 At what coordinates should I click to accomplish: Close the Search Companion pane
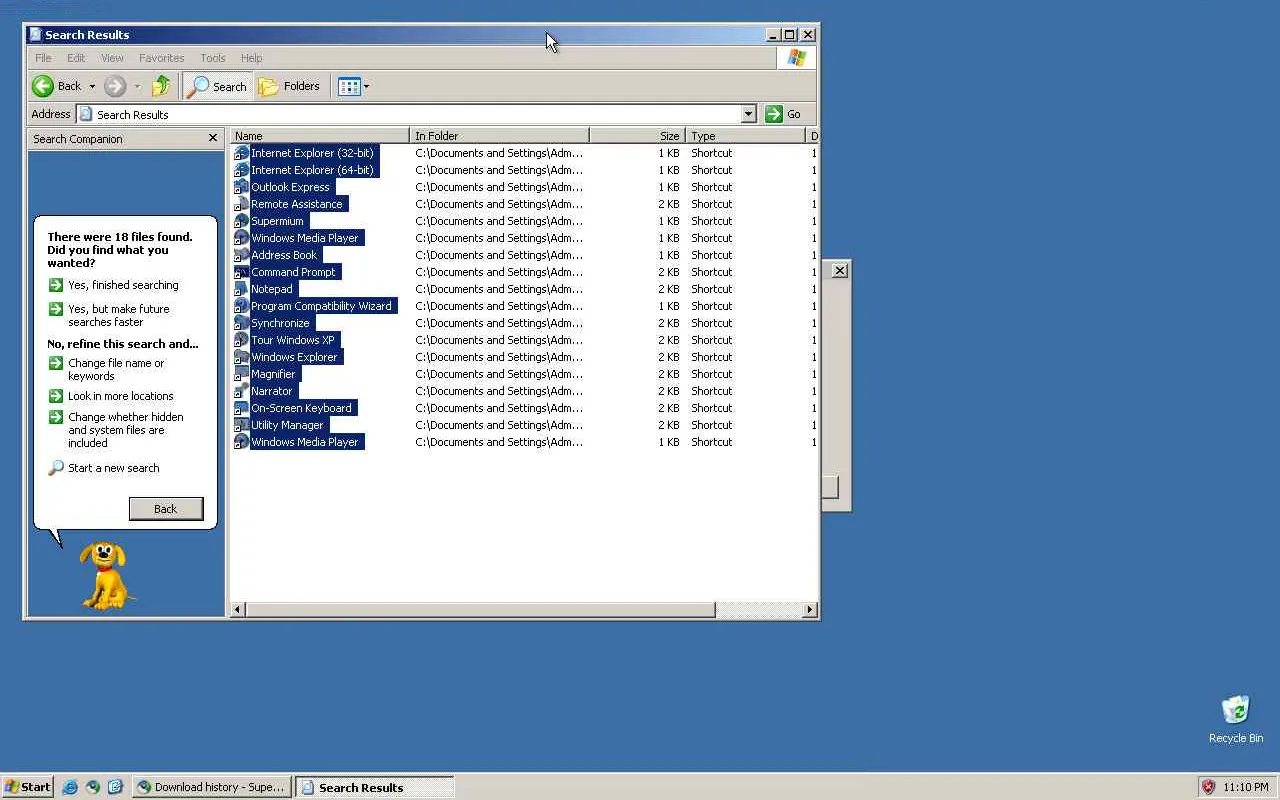tap(213, 138)
